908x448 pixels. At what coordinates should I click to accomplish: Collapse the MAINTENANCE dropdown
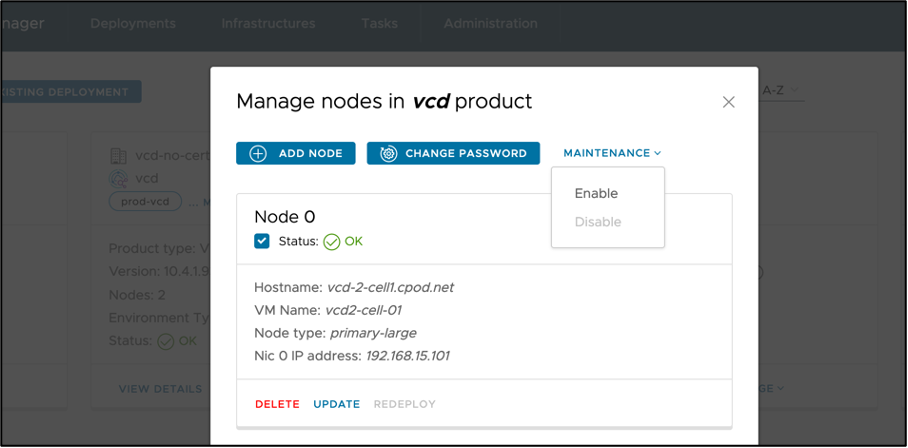(612, 153)
